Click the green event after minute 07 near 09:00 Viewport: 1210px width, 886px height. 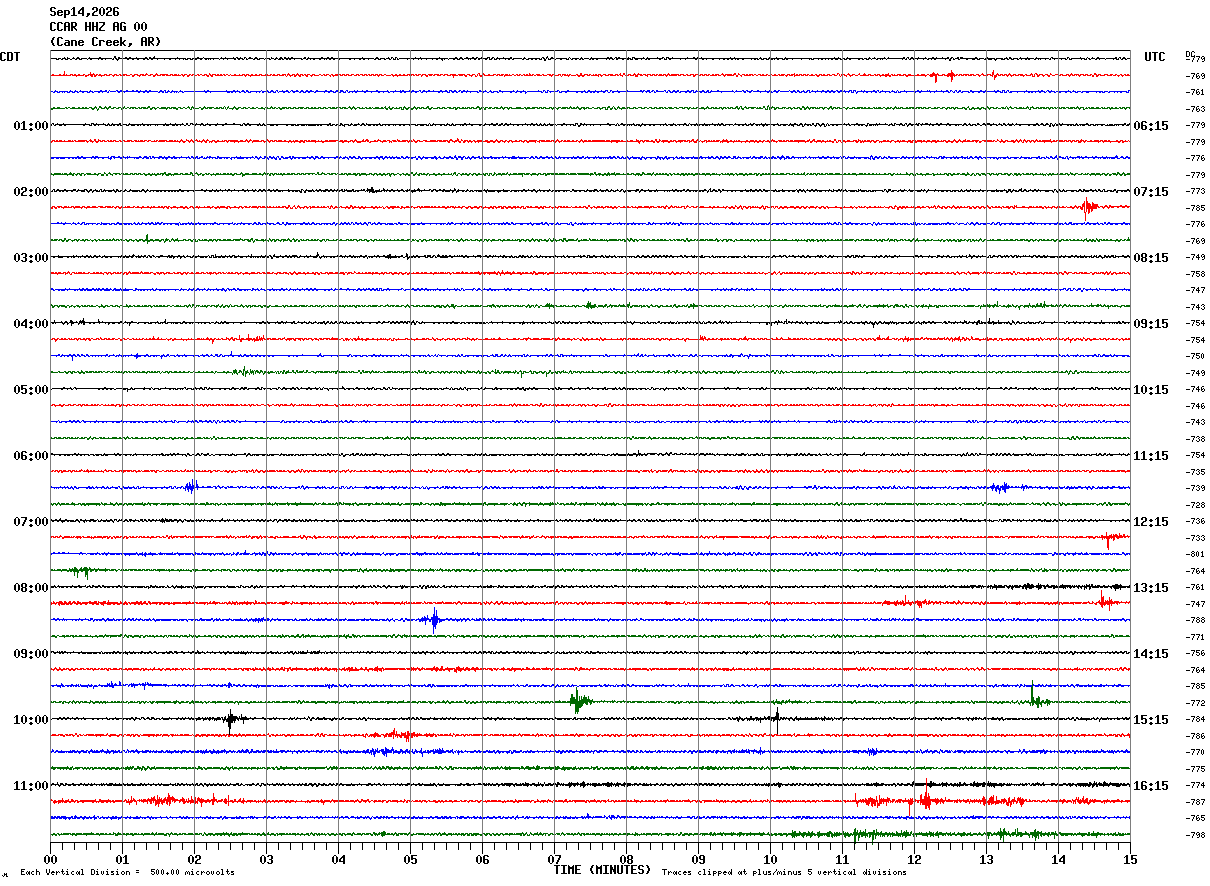tap(579, 701)
